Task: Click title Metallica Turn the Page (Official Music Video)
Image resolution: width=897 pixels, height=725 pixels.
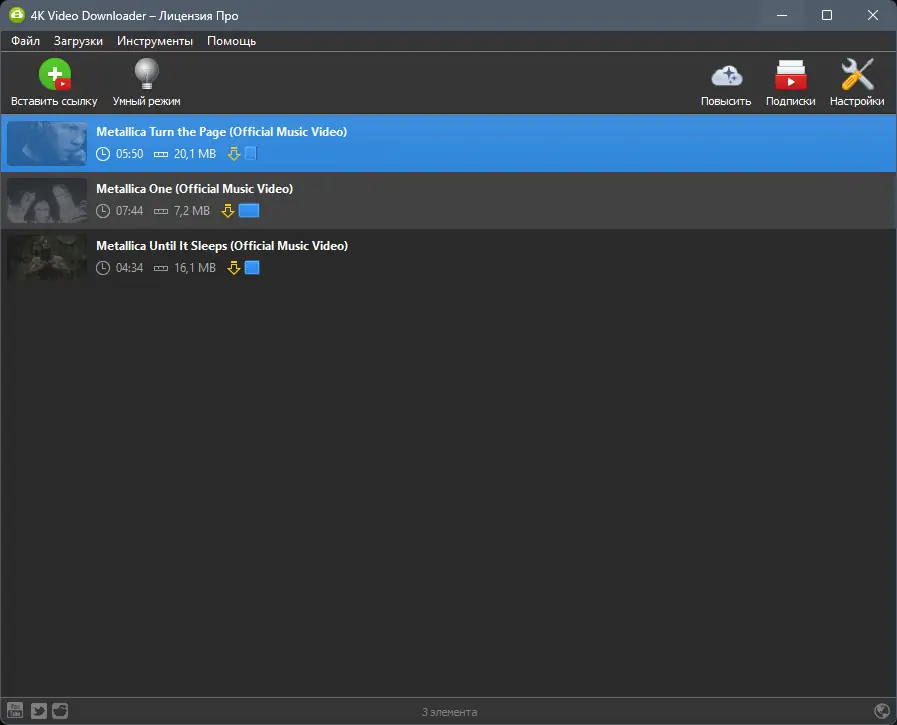Action: [221, 132]
